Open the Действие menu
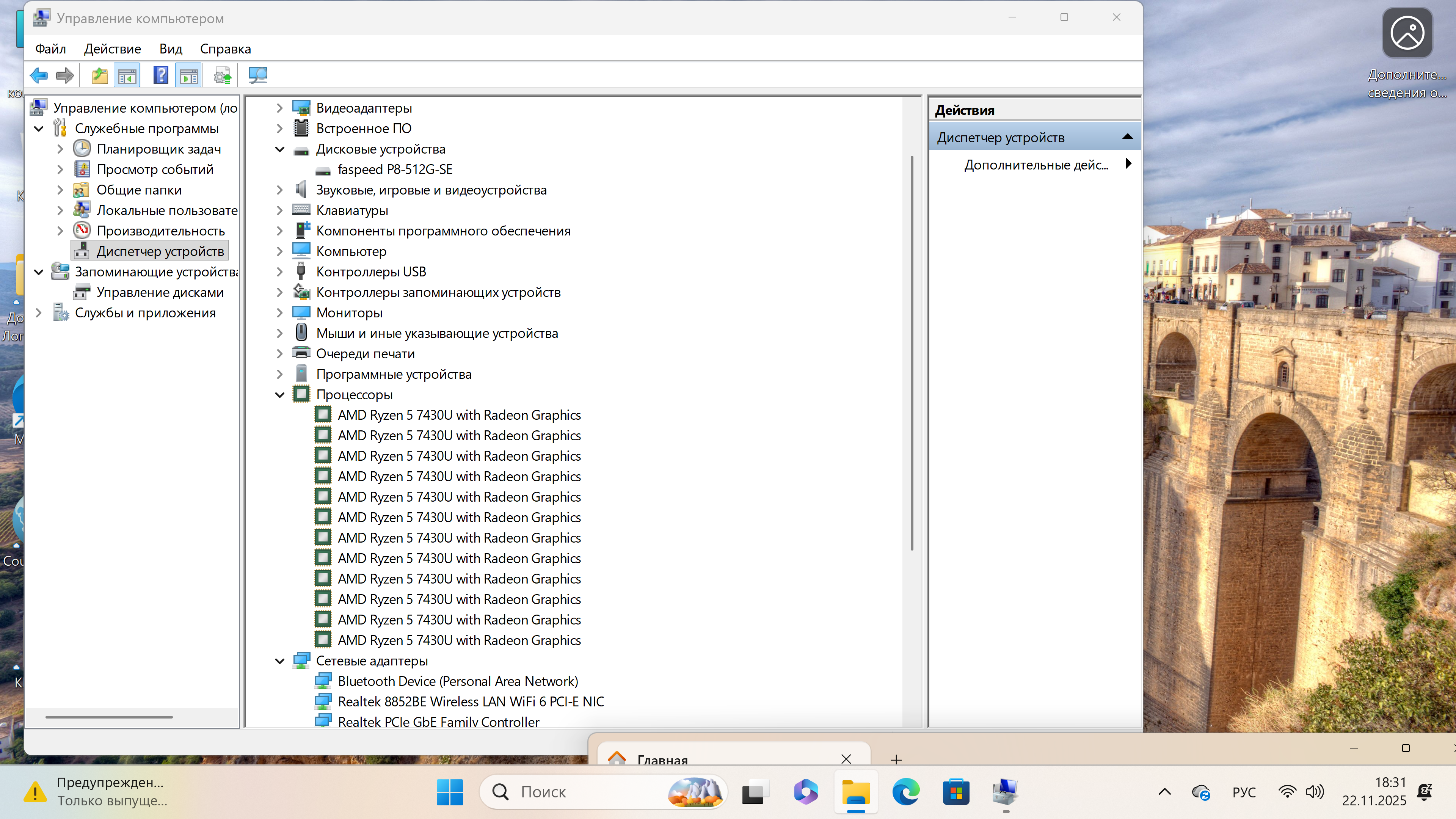Image resolution: width=1456 pixels, height=819 pixels. tap(113, 49)
